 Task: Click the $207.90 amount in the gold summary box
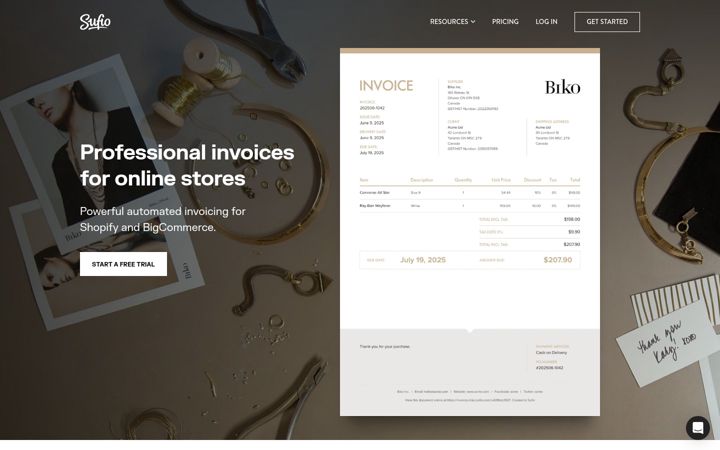pyautogui.click(x=558, y=260)
